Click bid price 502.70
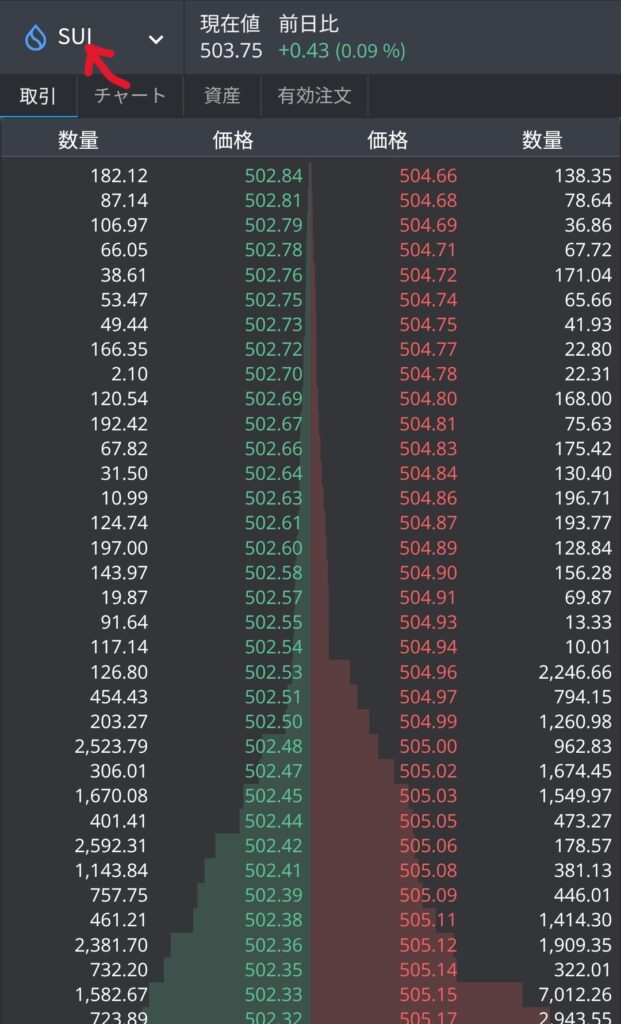This screenshot has height=1024, width=621. [273, 374]
